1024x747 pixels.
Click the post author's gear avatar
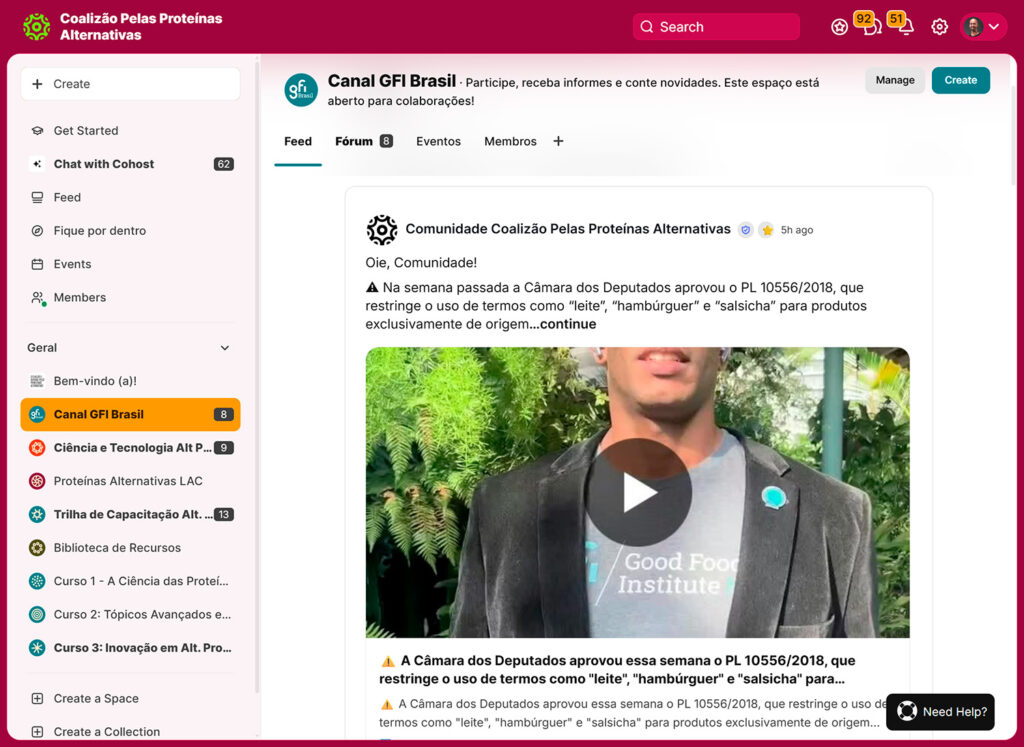[382, 230]
